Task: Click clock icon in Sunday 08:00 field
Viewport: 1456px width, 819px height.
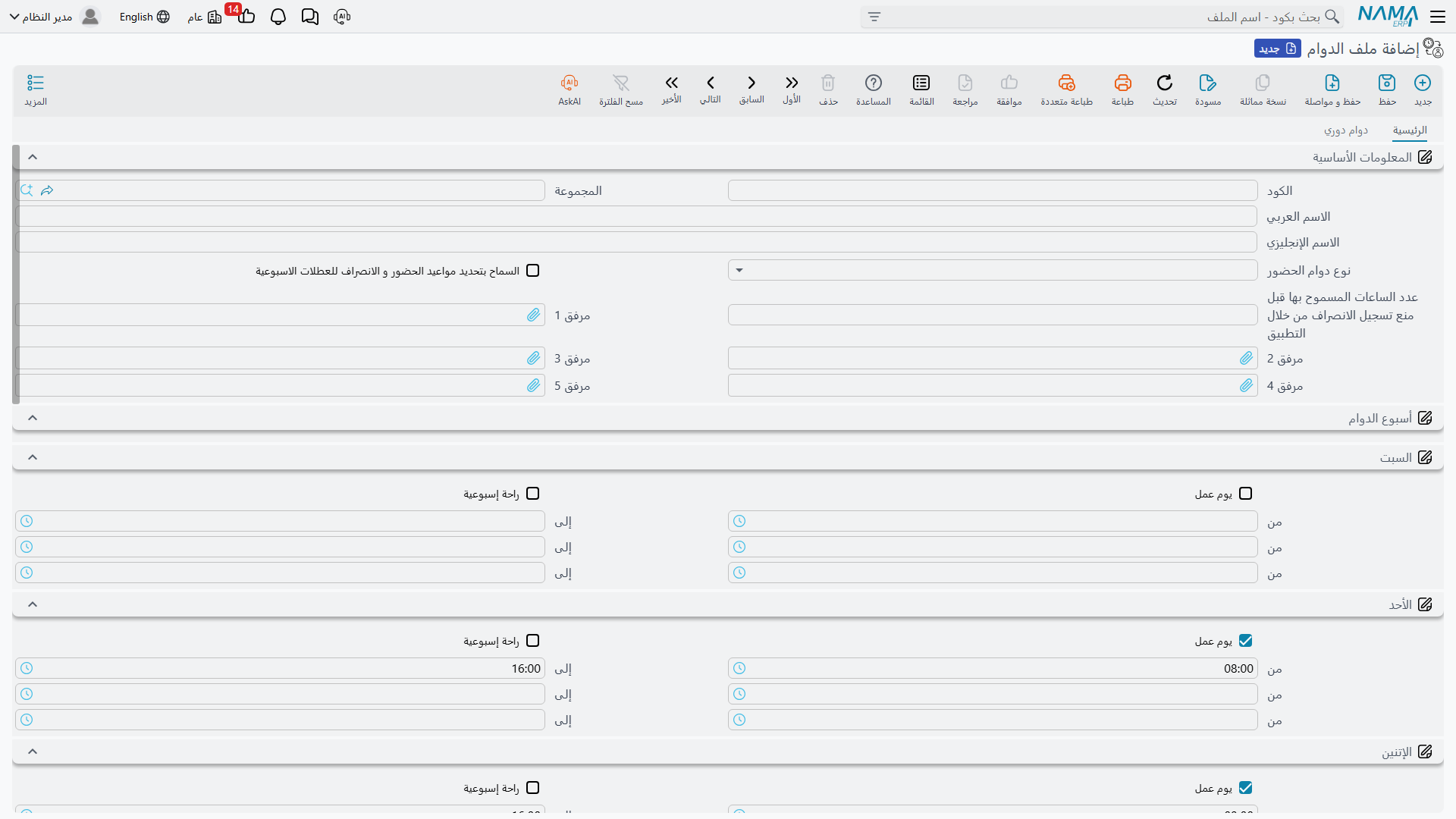Action: tap(739, 668)
